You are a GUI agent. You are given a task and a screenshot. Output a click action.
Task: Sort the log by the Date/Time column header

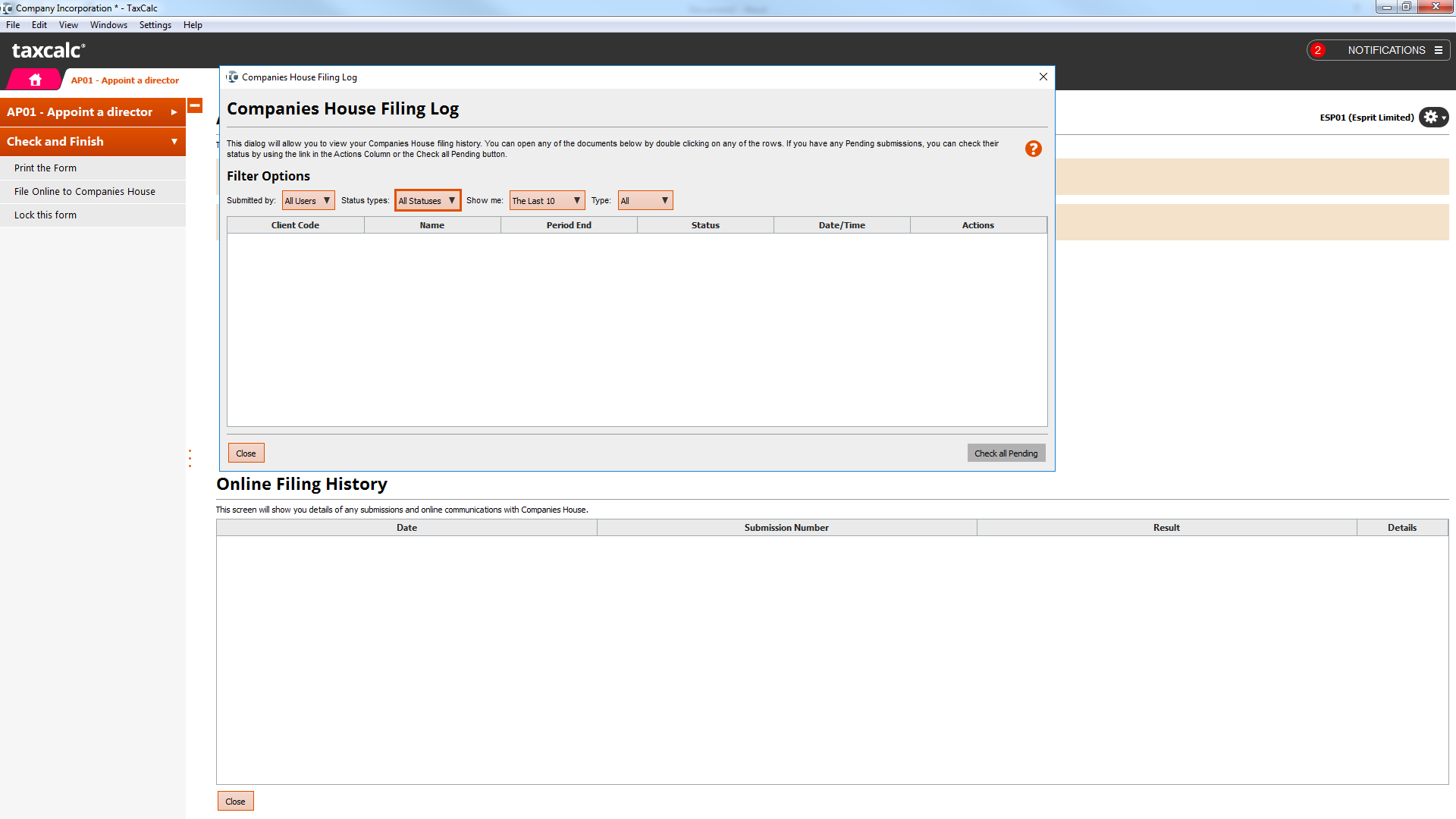click(x=842, y=225)
